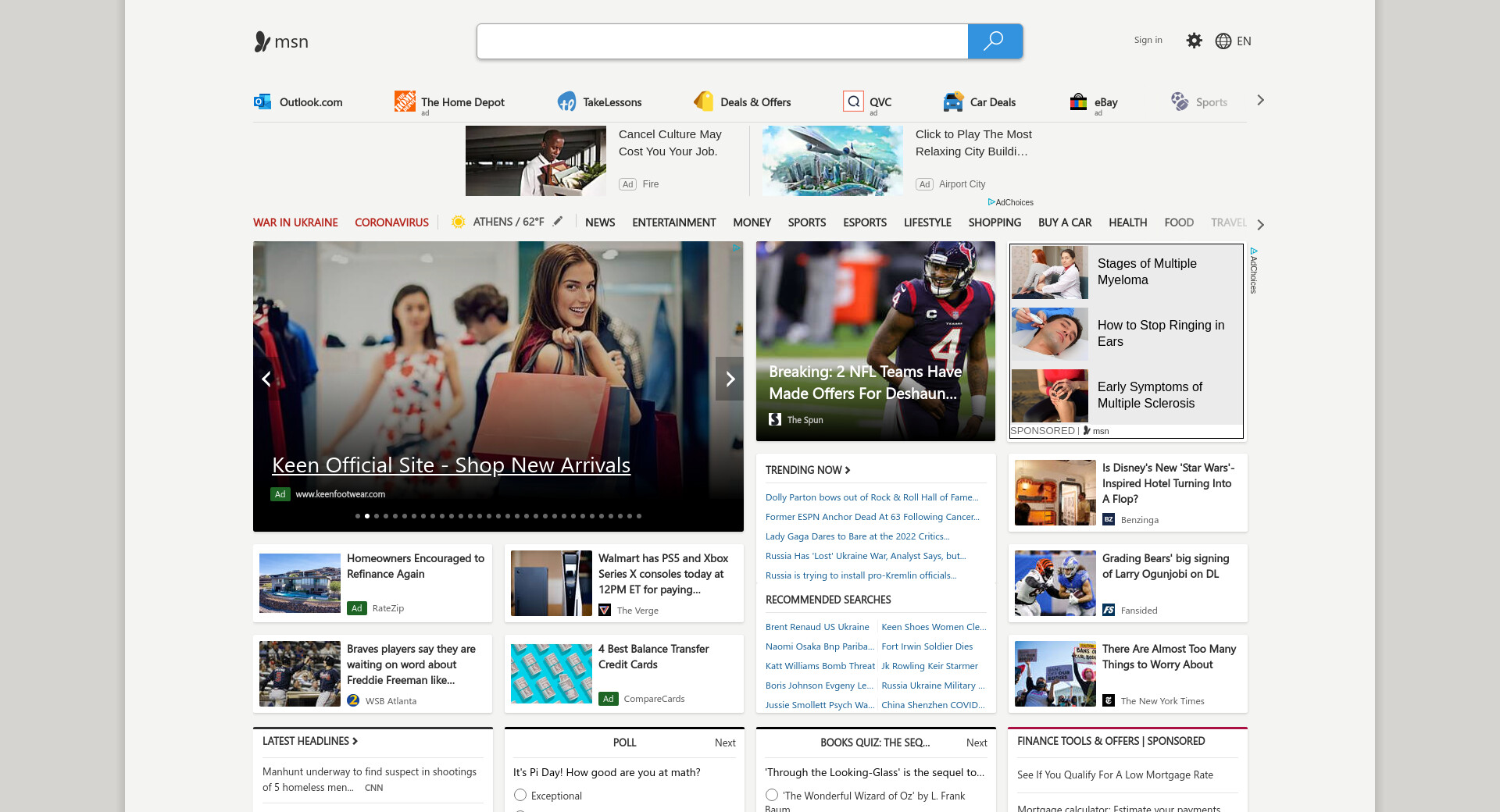Screen dimensions: 1500x812
Task: Open the ENTERTAINMENT menu item
Action: point(673,223)
